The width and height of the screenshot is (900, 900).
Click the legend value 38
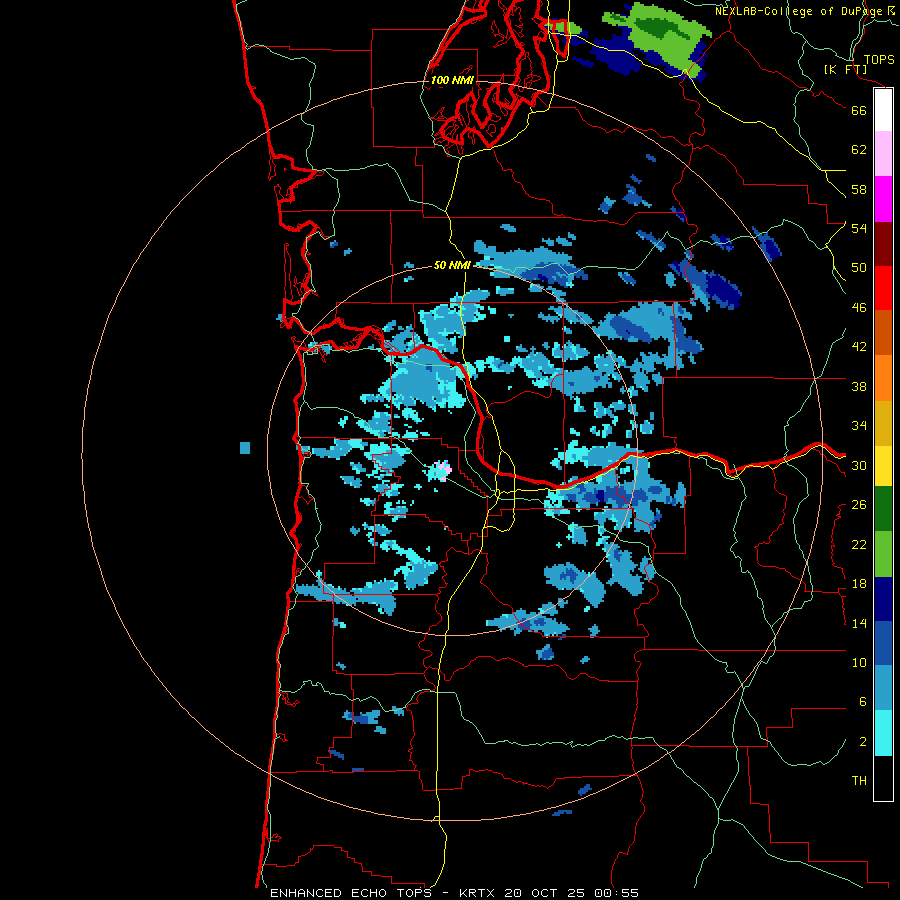click(x=859, y=386)
